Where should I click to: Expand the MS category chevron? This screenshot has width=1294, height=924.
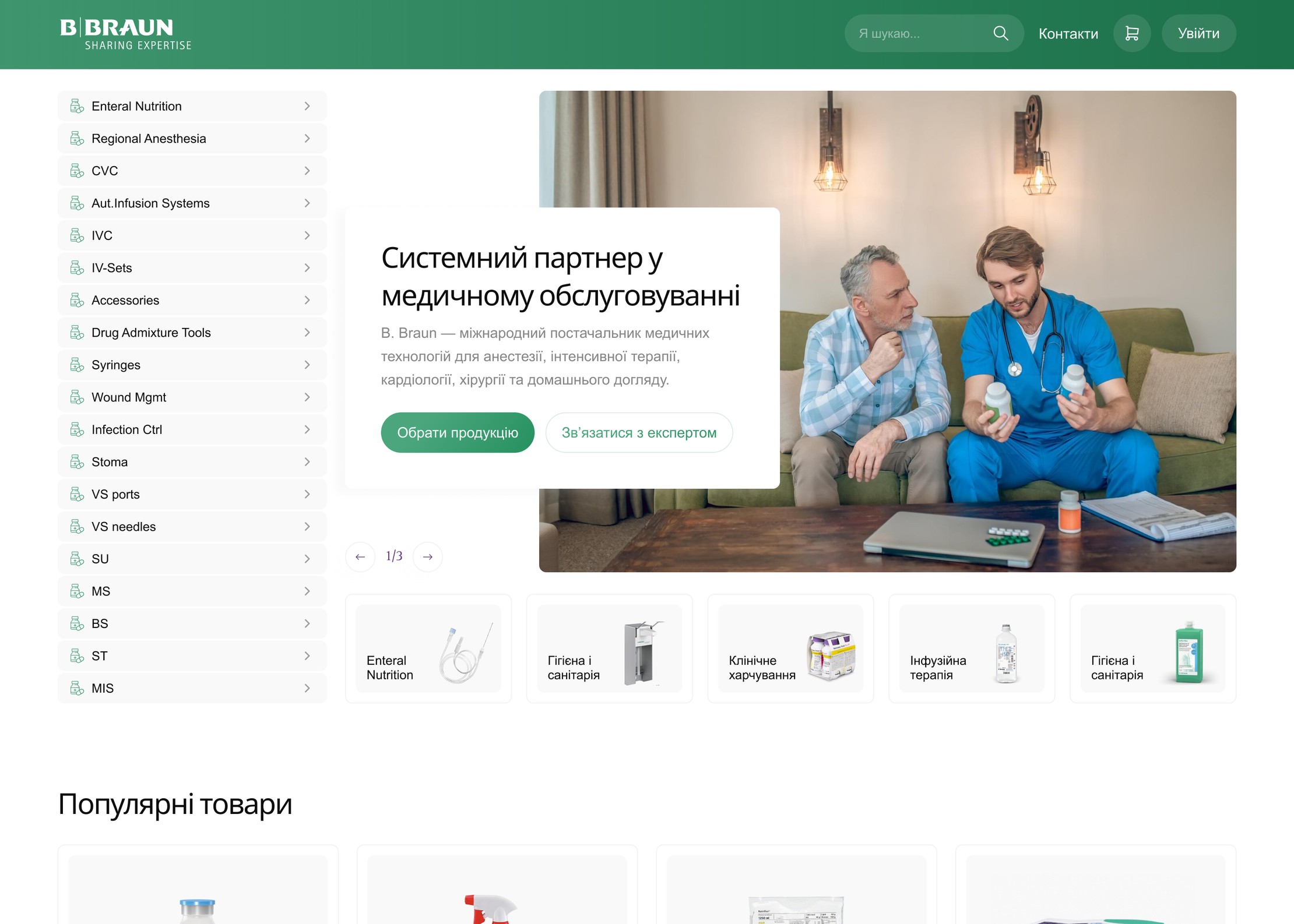pyautogui.click(x=307, y=591)
